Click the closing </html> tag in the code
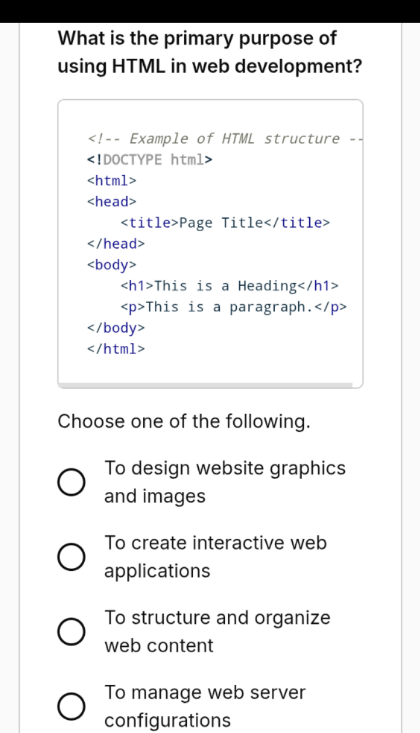420x733 pixels. coord(116,349)
